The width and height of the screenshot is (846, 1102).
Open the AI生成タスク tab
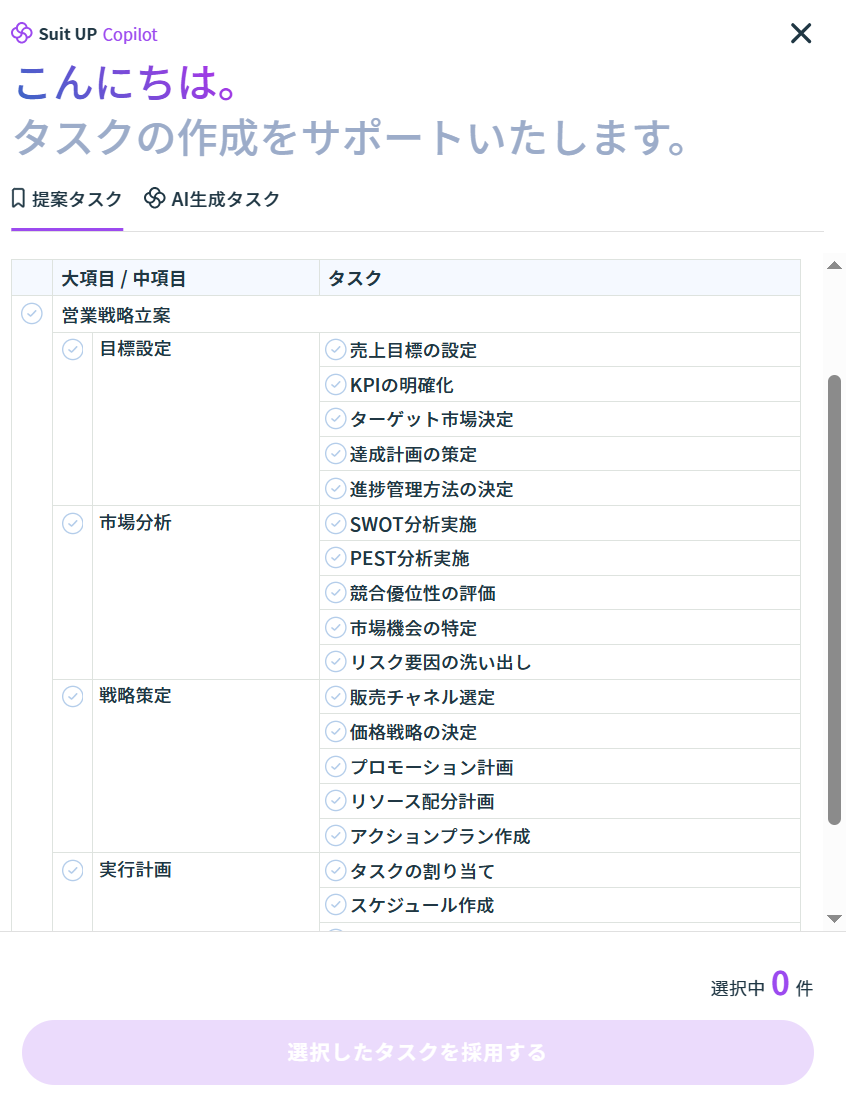coord(212,199)
